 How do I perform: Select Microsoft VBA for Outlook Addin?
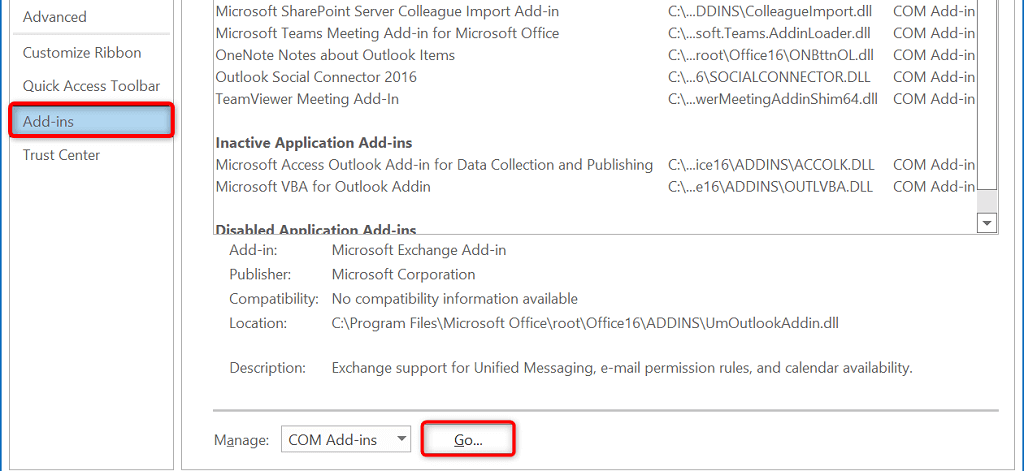[x=323, y=187]
